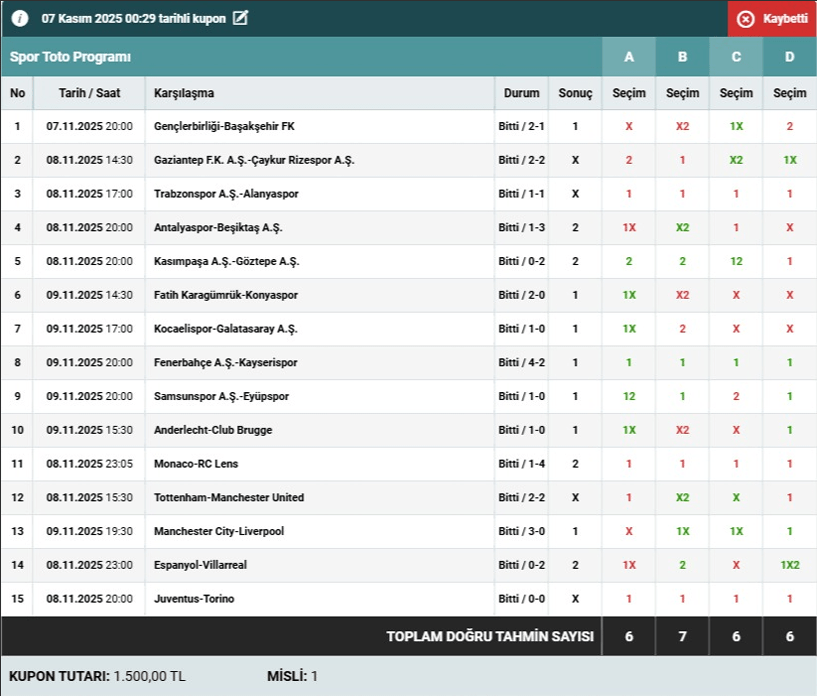The height and width of the screenshot is (696, 817).
Task: Click the Sonuç column header
Action: [x=575, y=93]
